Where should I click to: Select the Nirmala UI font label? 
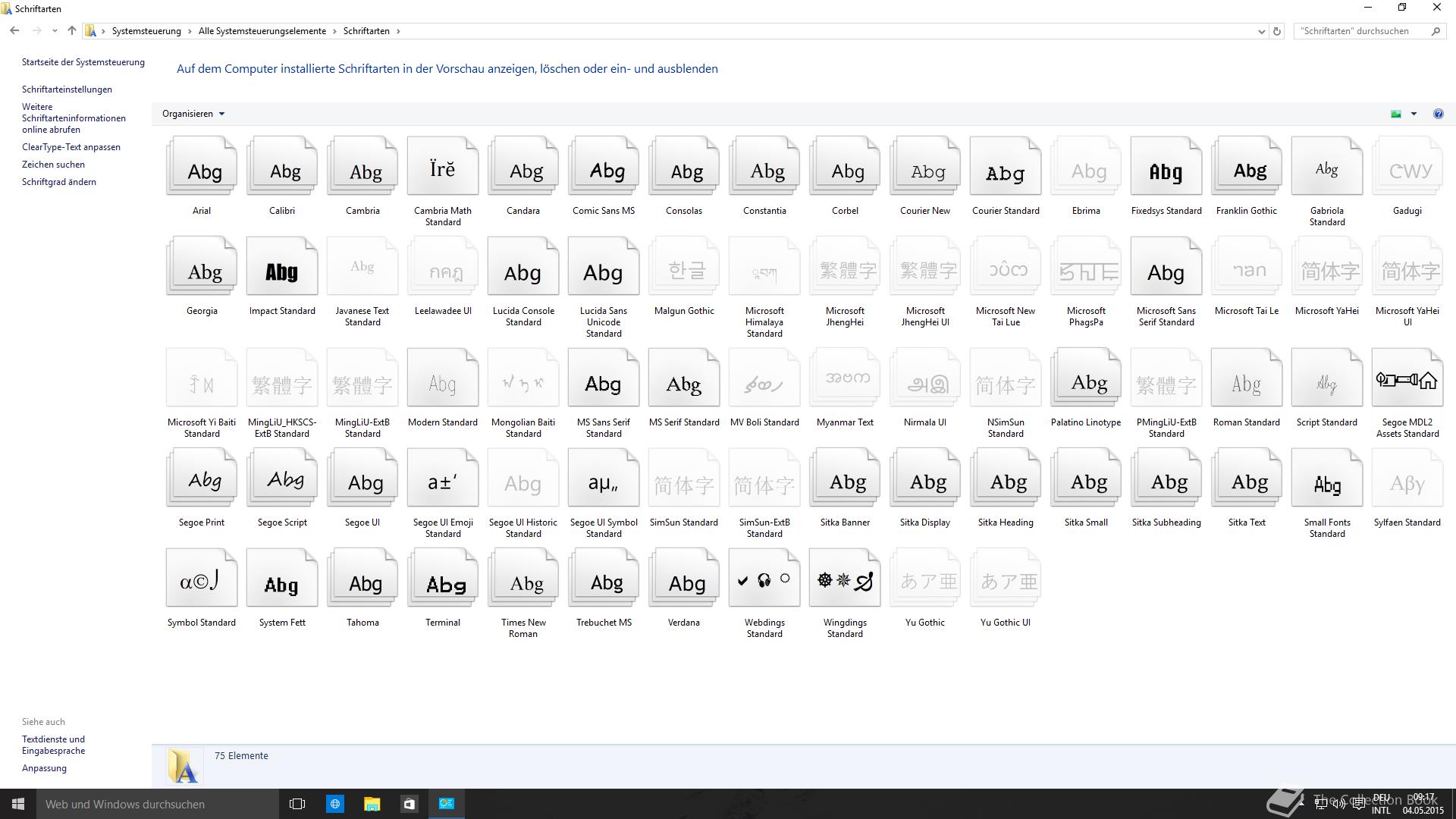925,422
